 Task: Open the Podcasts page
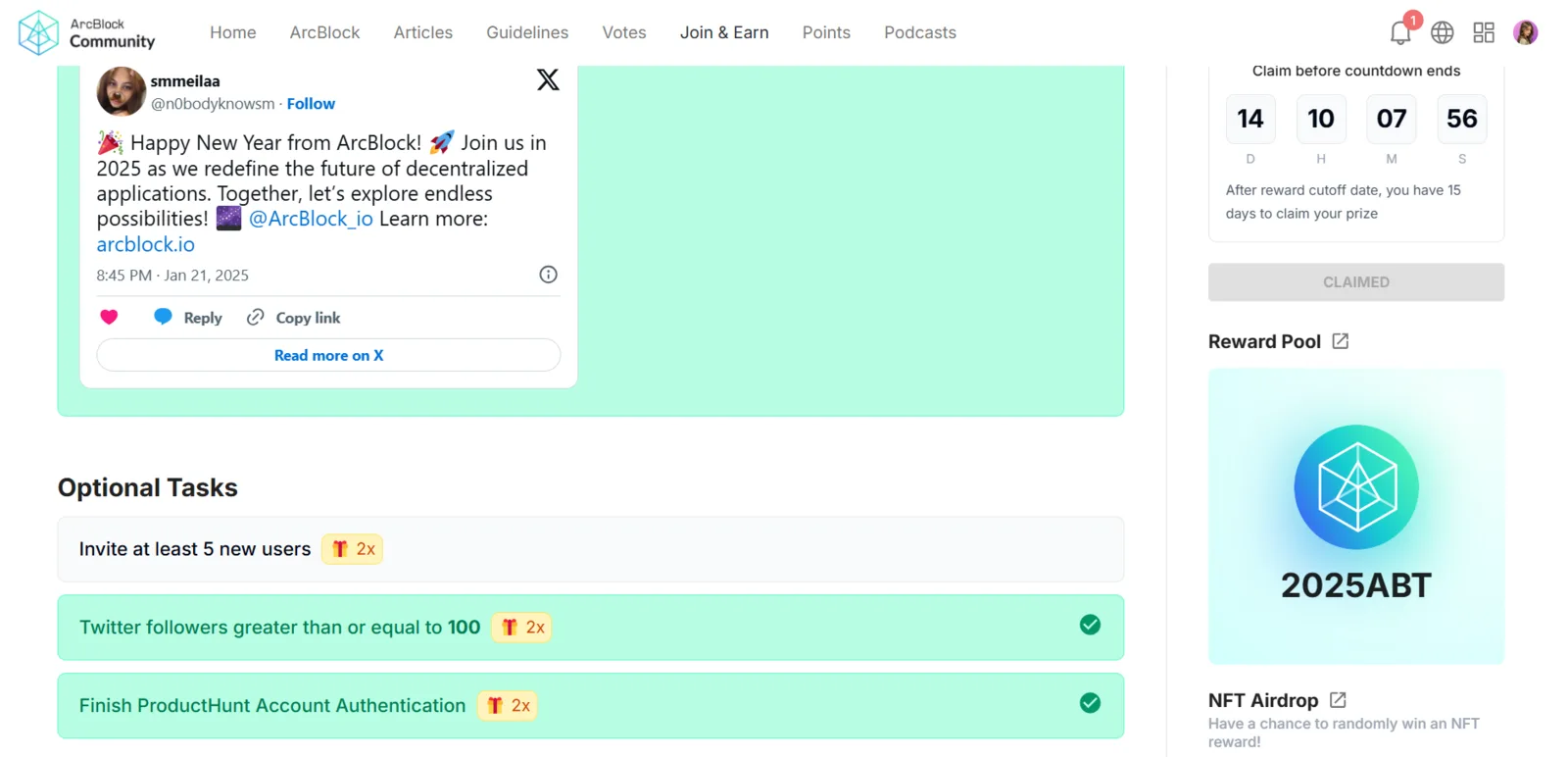[x=920, y=32]
